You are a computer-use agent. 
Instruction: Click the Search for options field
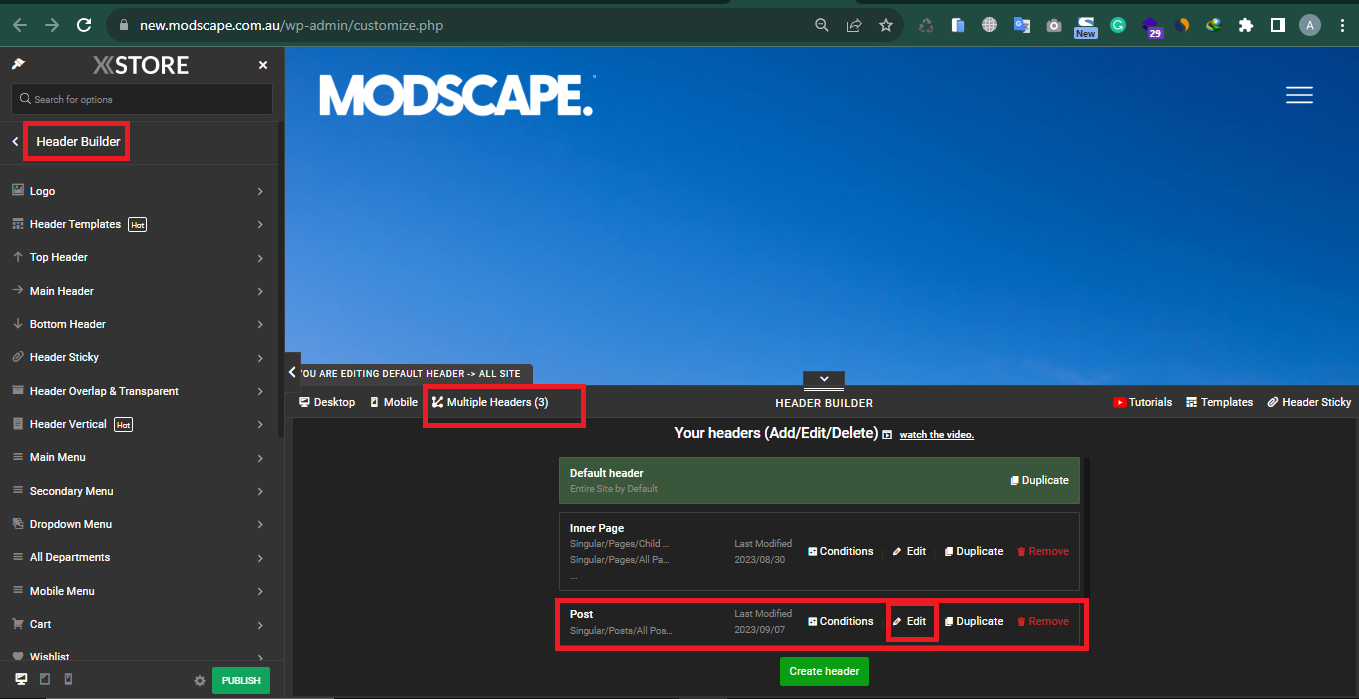click(x=142, y=99)
